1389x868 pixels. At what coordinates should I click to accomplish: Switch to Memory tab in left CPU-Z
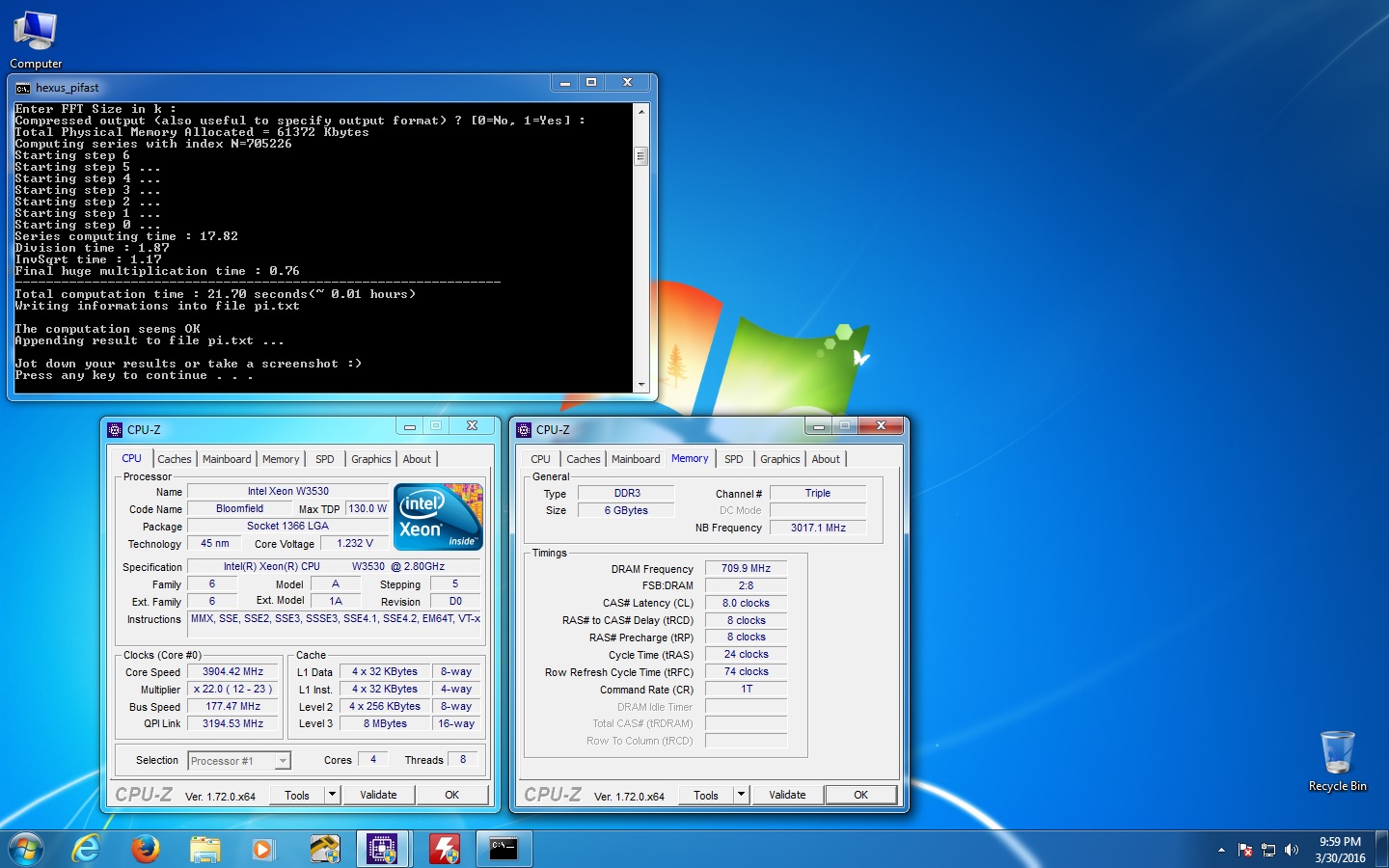click(281, 459)
